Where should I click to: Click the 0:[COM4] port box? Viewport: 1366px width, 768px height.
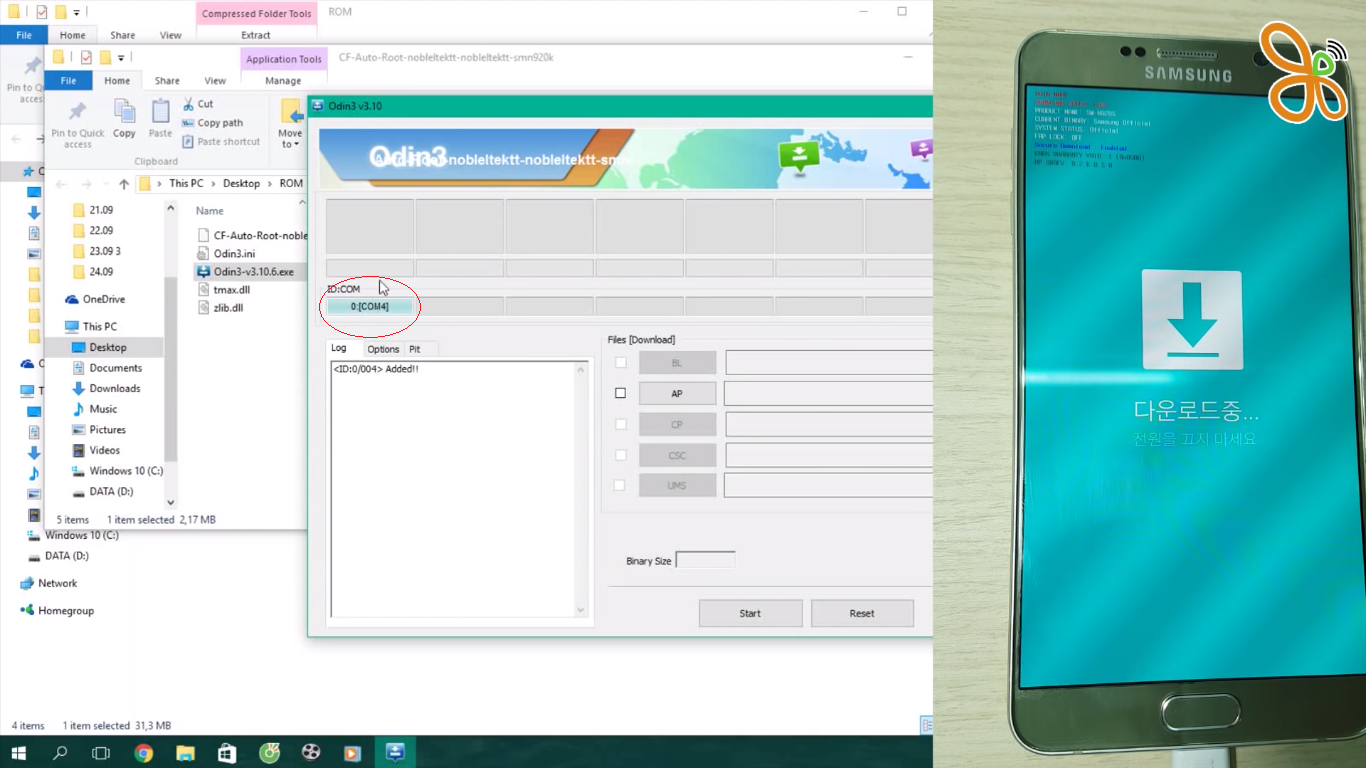(x=370, y=306)
